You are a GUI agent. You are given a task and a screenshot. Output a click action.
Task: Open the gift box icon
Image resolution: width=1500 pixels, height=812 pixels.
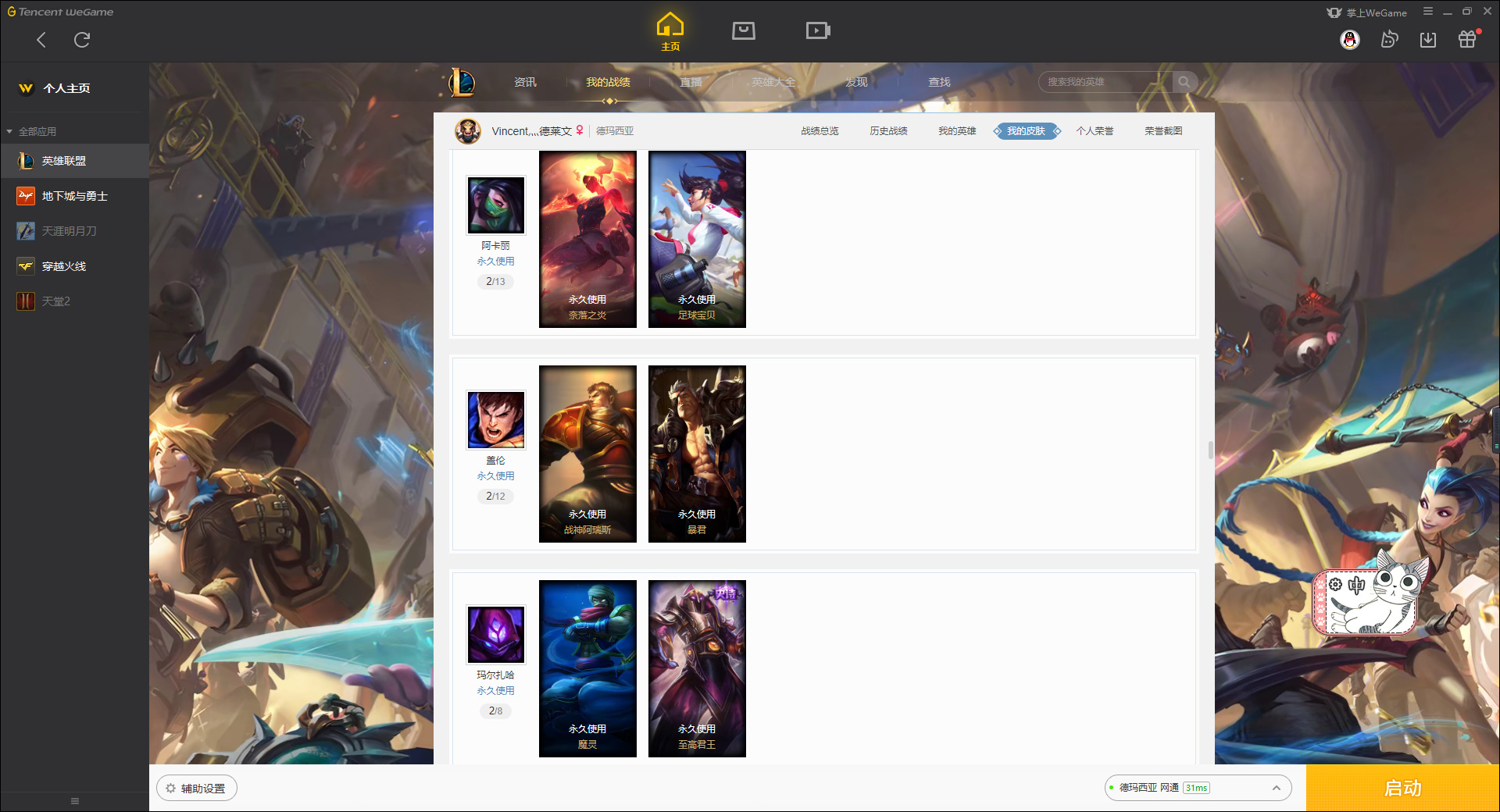[1467, 39]
